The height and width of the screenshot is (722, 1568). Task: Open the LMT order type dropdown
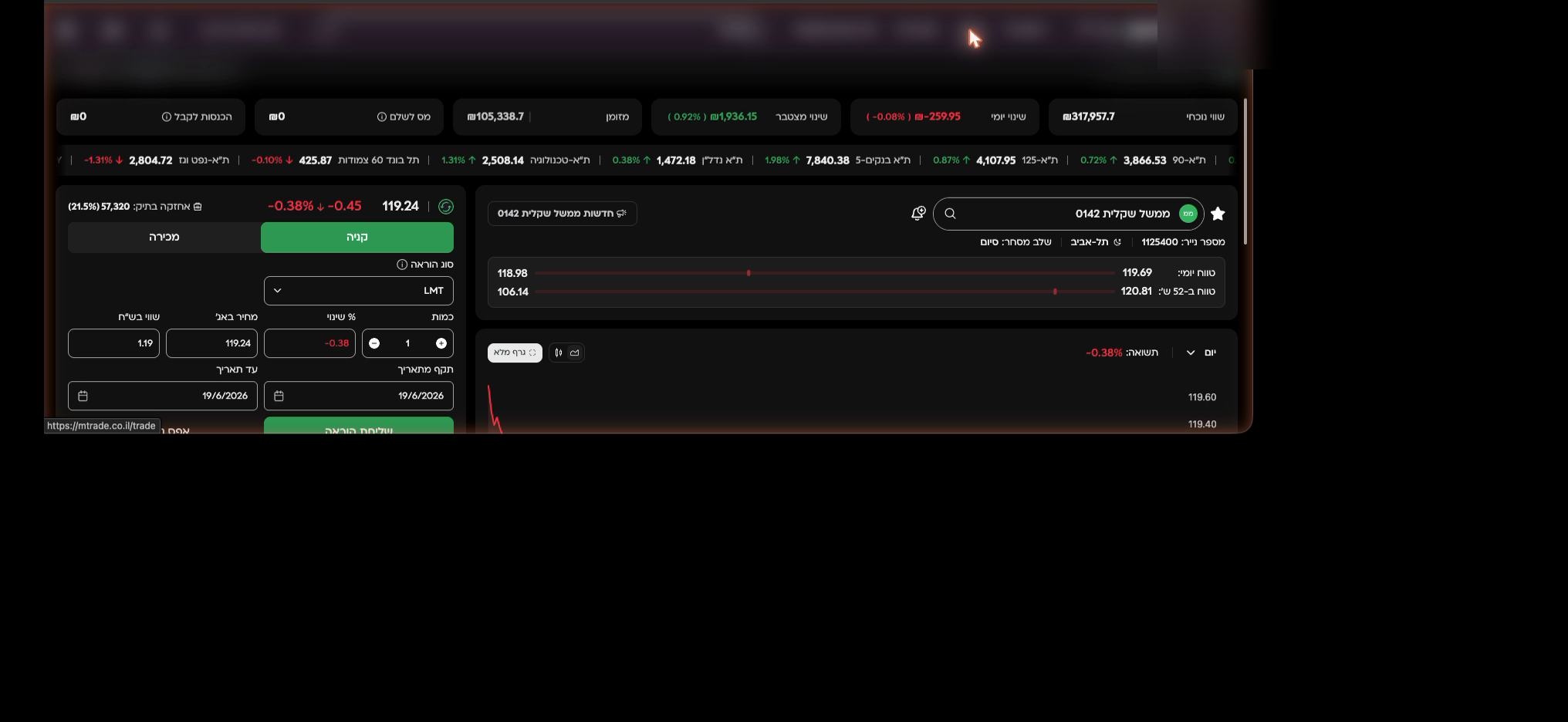point(359,291)
